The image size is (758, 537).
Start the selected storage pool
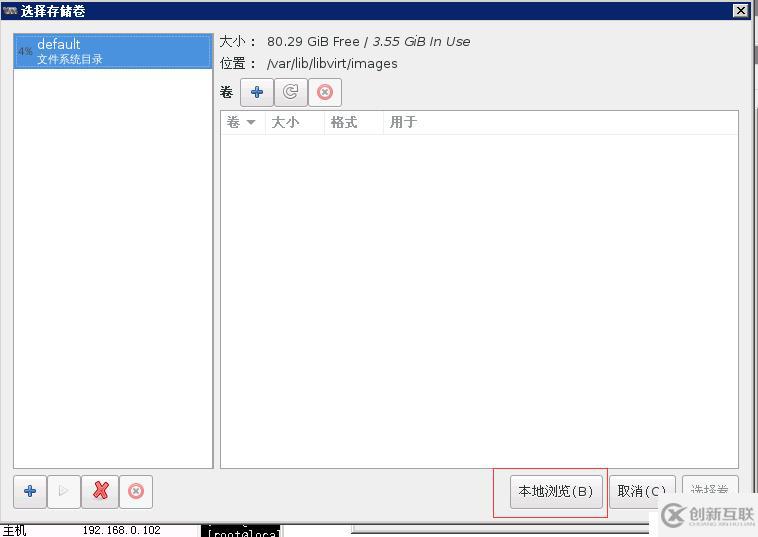tap(64, 492)
